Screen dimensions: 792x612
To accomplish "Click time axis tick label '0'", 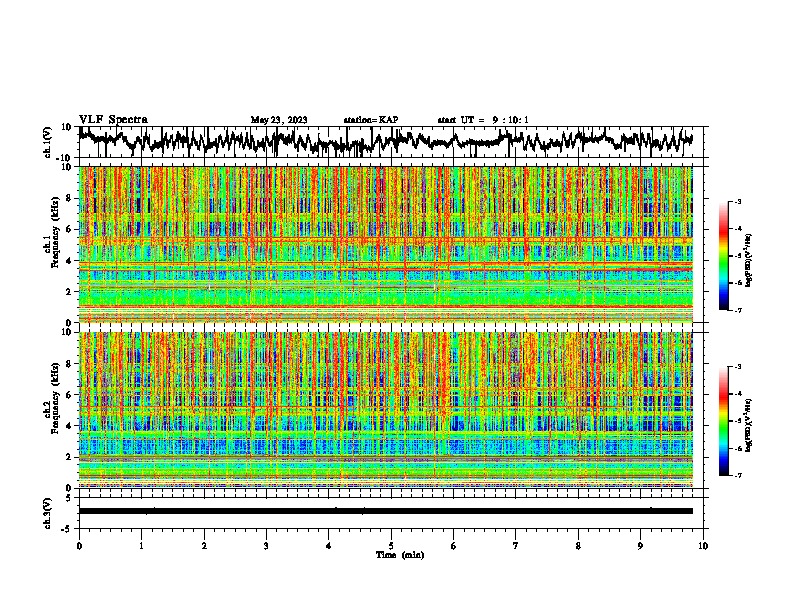I will [x=79, y=546].
